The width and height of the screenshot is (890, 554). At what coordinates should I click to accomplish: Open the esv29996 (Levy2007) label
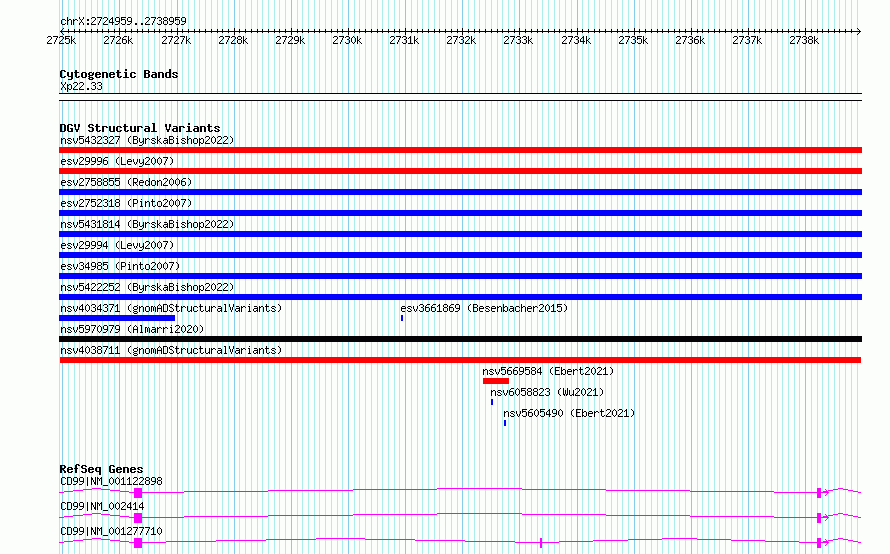117,161
